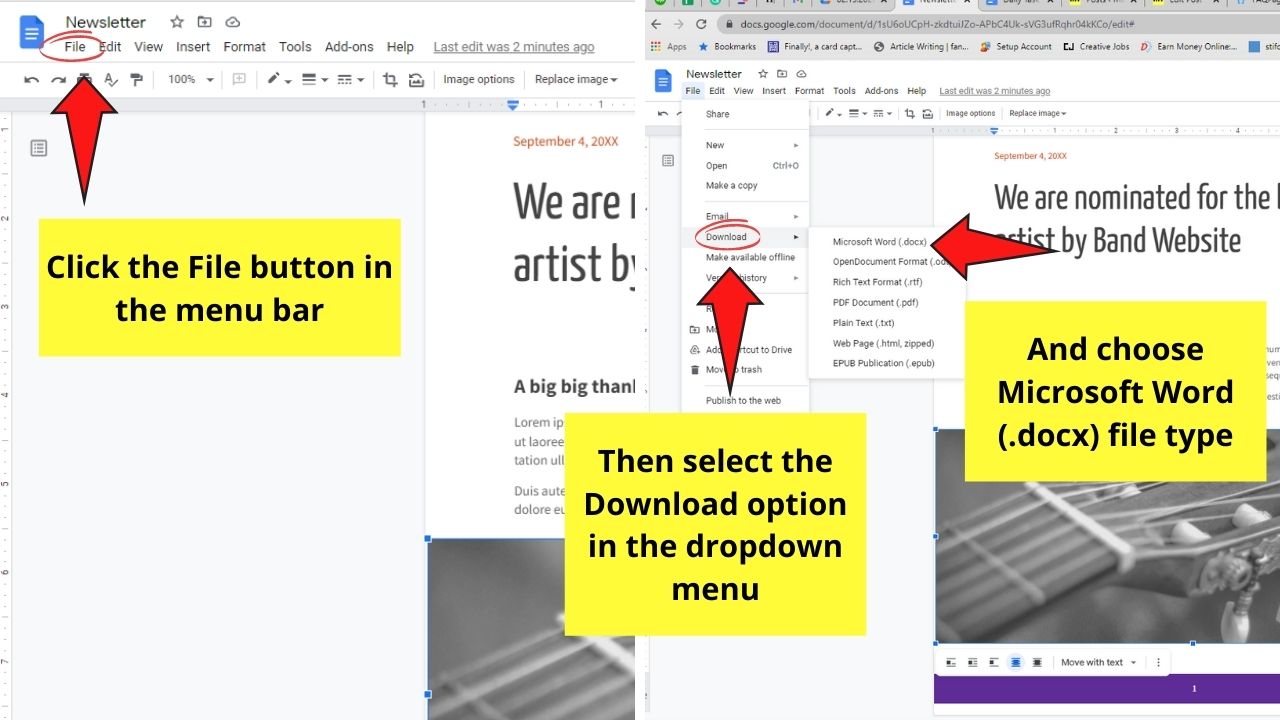Click the add comment icon in the toolbar
1280x720 pixels.
coord(237,79)
